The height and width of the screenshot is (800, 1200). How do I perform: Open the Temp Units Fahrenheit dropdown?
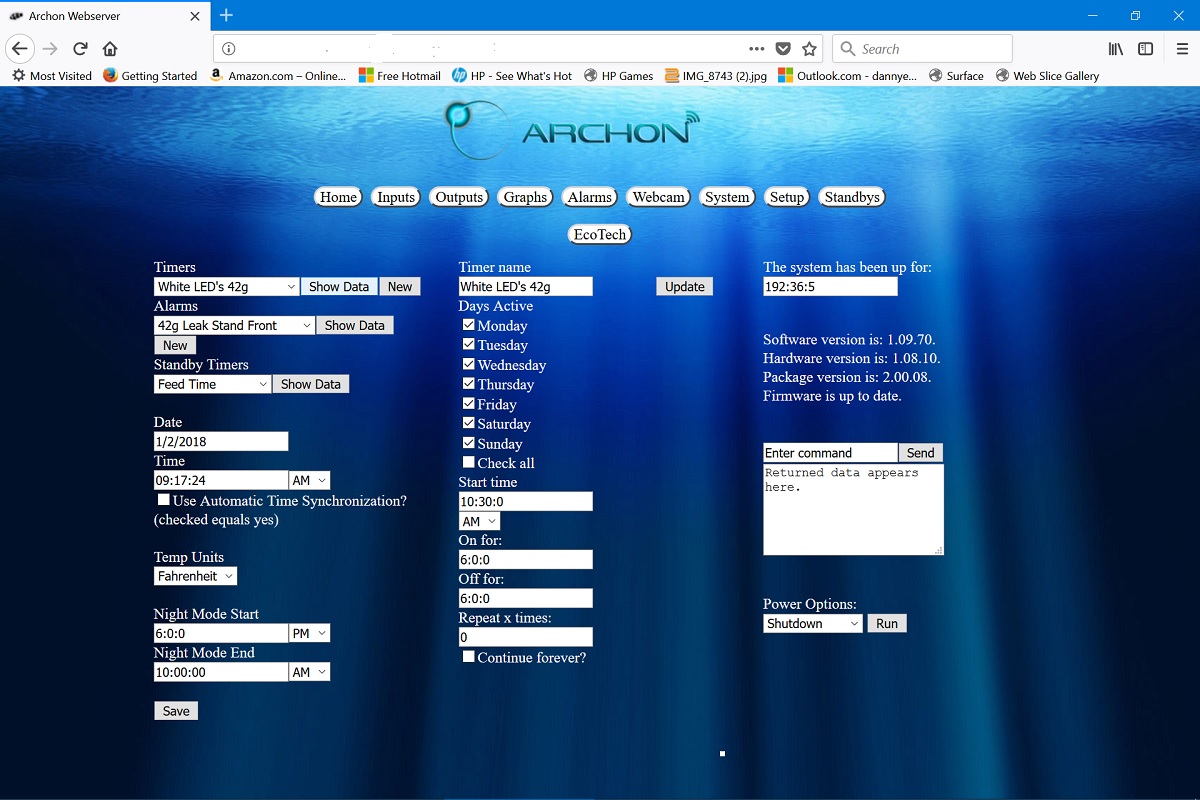tap(195, 576)
